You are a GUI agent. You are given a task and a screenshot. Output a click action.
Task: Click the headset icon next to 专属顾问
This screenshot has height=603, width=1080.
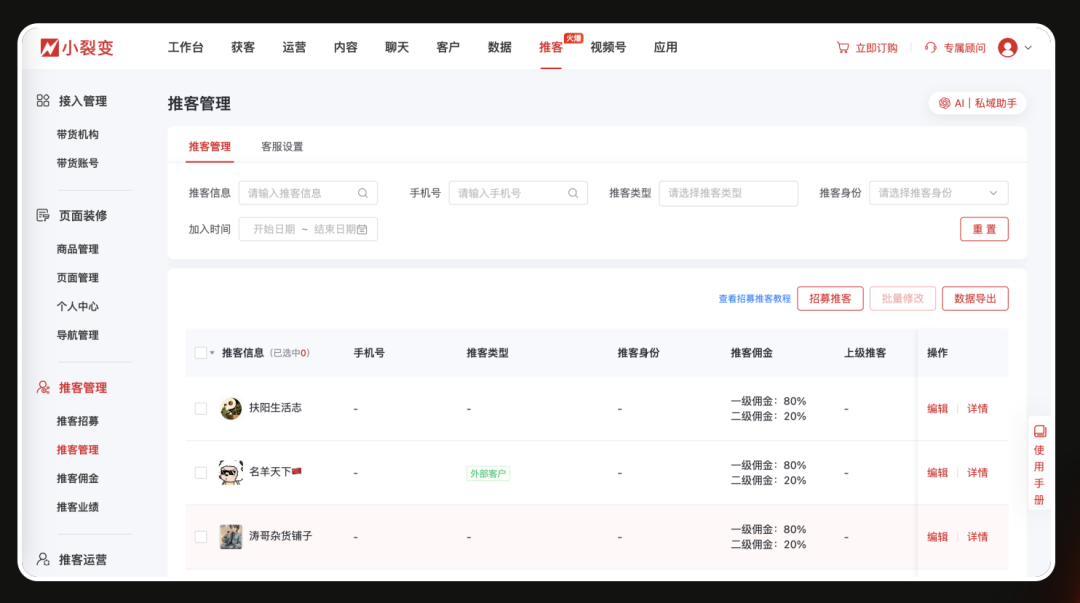coord(929,46)
